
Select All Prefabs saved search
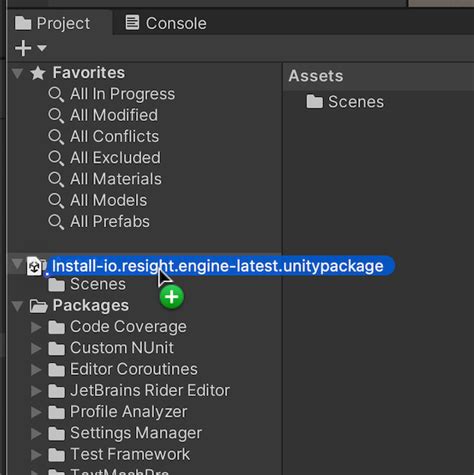point(110,222)
